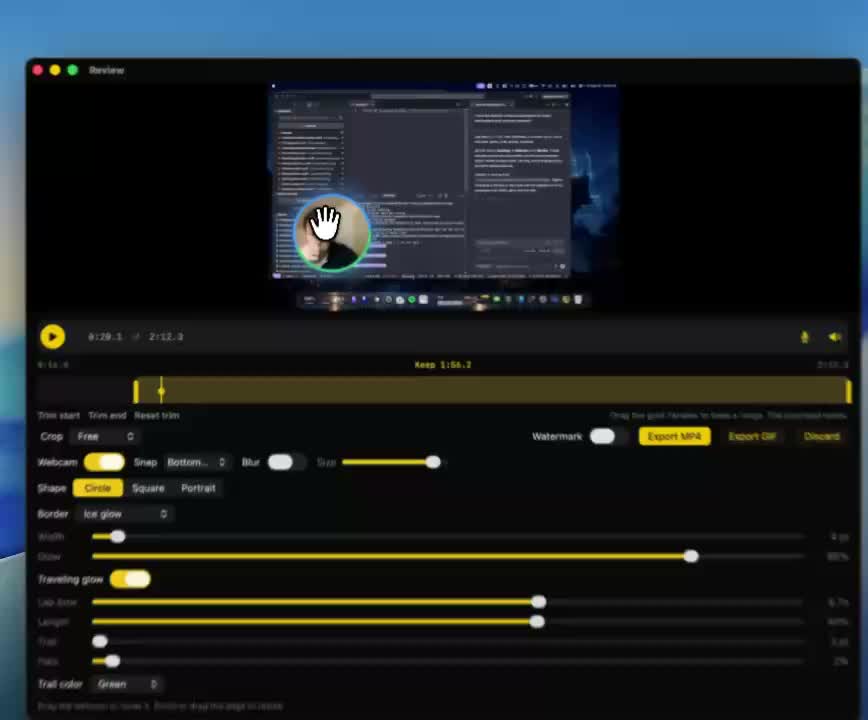
Task: Set Trim start at current position
Action: point(59,415)
